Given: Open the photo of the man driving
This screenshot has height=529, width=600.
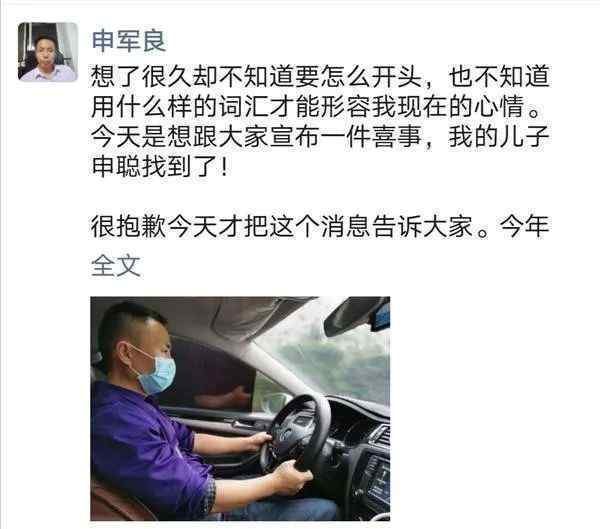Looking at the screenshot, I should pos(240,408).
